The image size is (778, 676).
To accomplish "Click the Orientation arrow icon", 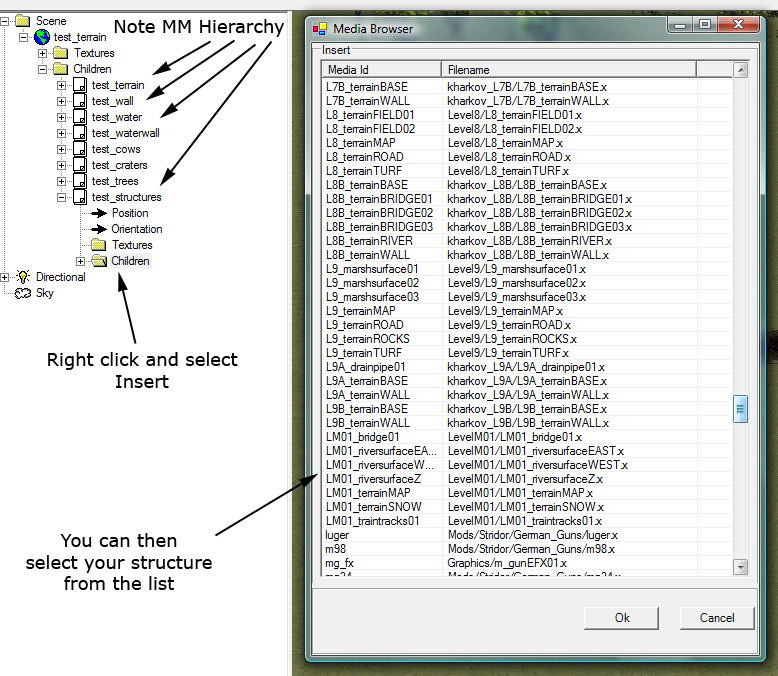I will pyautogui.click(x=99, y=229).
